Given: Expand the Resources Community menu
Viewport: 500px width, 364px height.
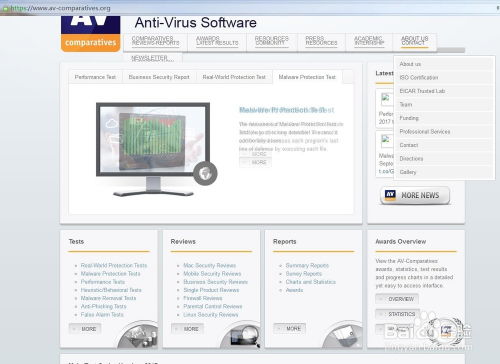Looking at the screenshot, I should tap(272, 41).
